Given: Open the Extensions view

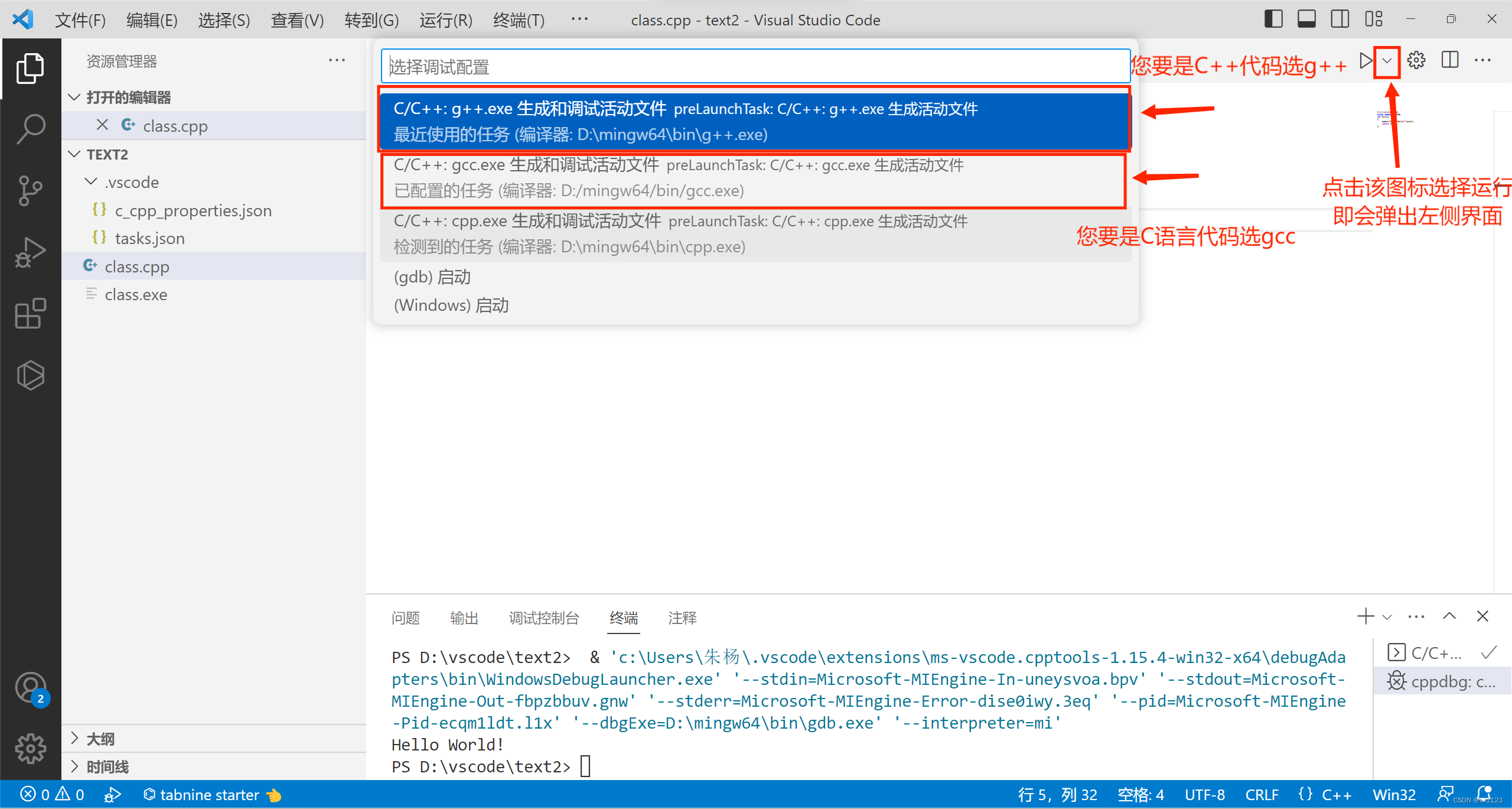Looking at the screenshot, I should click(x=31, y=313).
